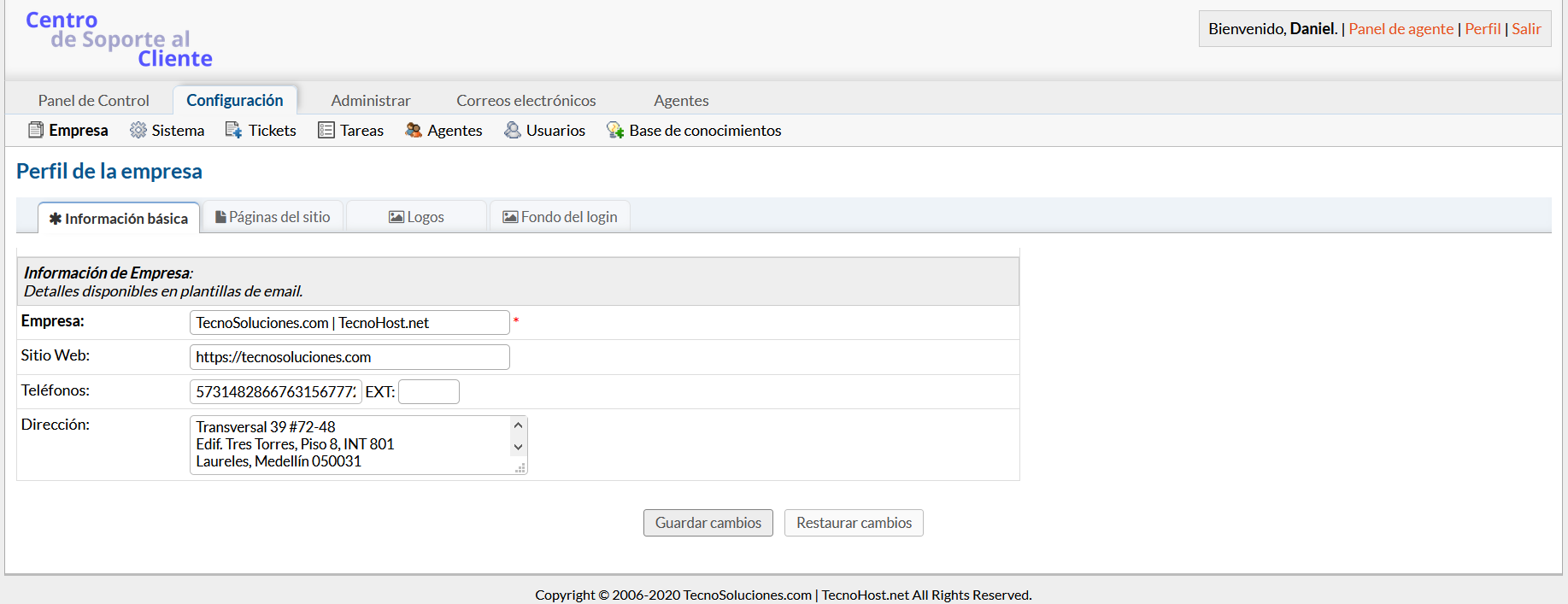Click the Agentes people icon
This screenshot has width=1568, height=604.
tap(414, 130)
